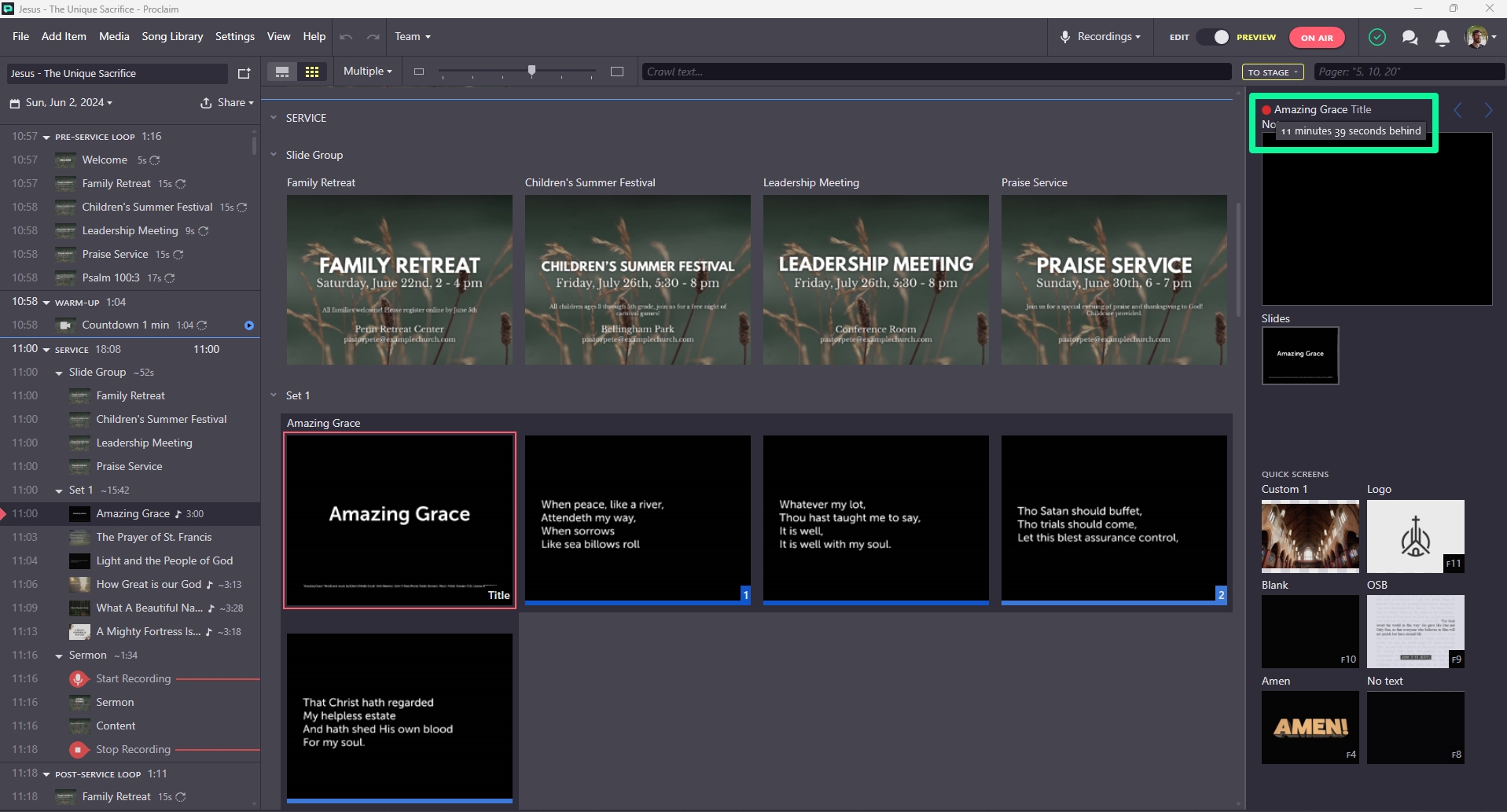Screen dimensions: 1507x812
Task: Click the redo arrow icon
Action: (x=373, y=37)
